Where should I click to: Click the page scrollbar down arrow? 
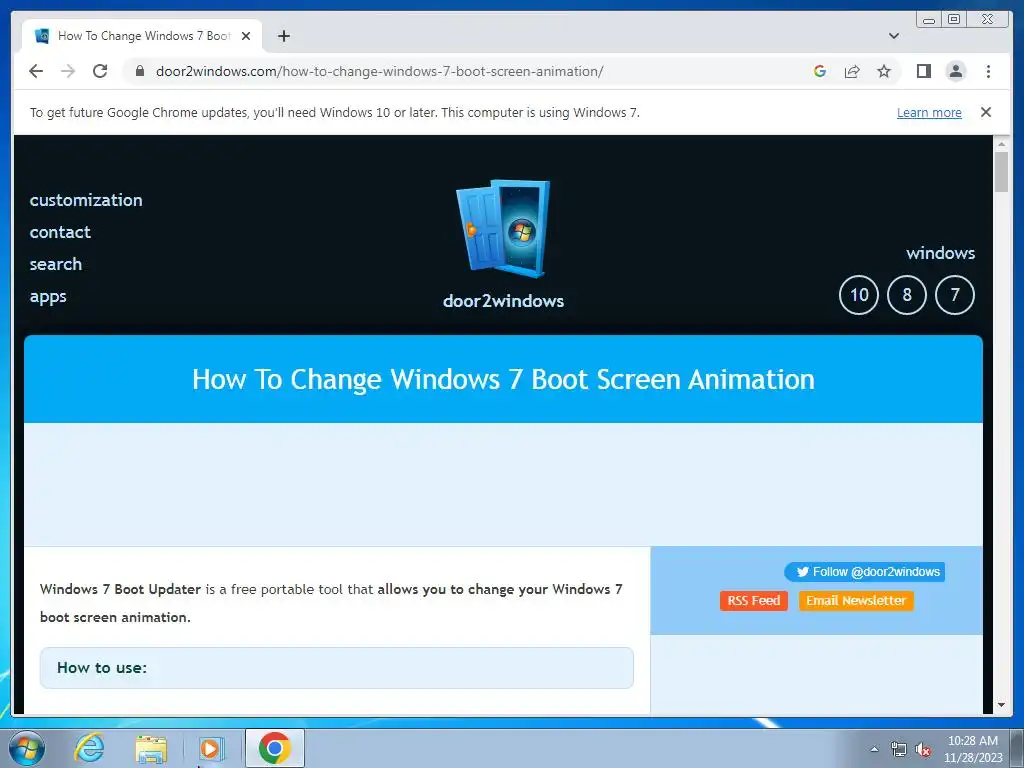pos(1001,705)
